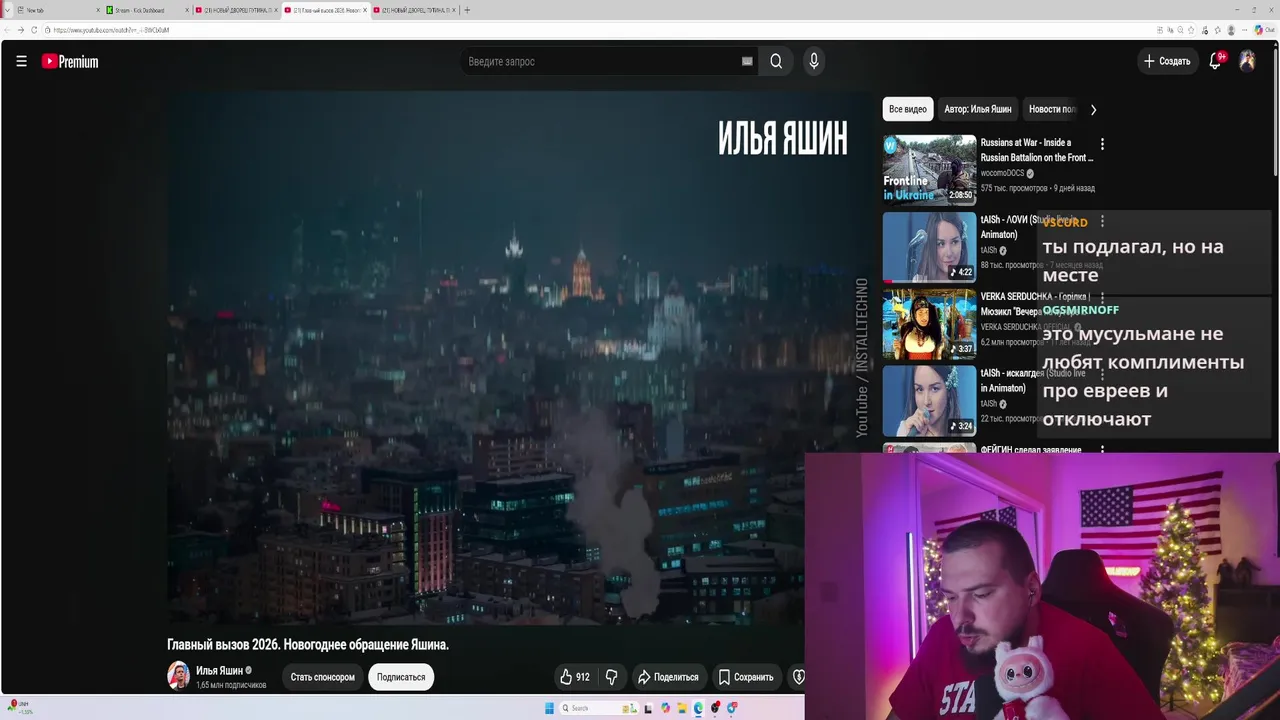Click the browser address bar URL
Image resolution: width=1280 pixels, height=720 pixels.
[112, 30]
